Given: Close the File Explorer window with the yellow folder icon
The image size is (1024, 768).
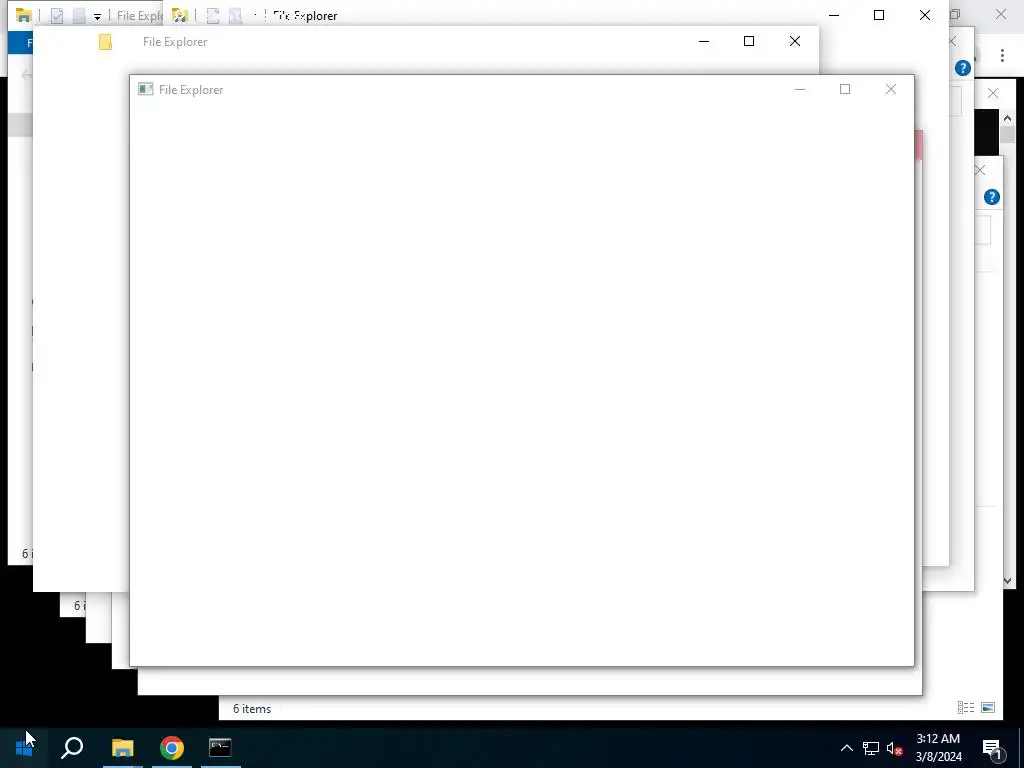Looking at the screenshot, I should coord(795,41).
